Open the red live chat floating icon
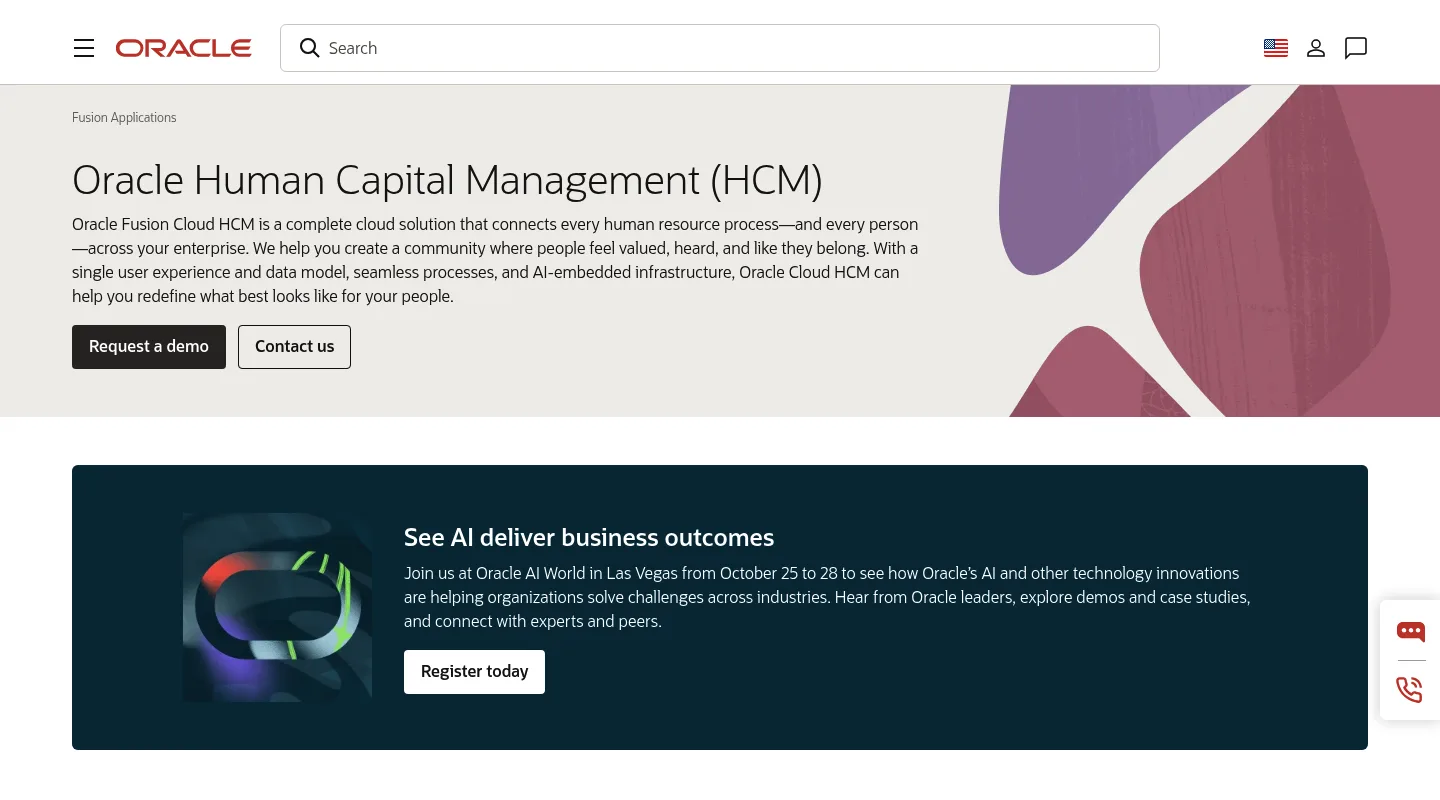 pos(1411,631)
